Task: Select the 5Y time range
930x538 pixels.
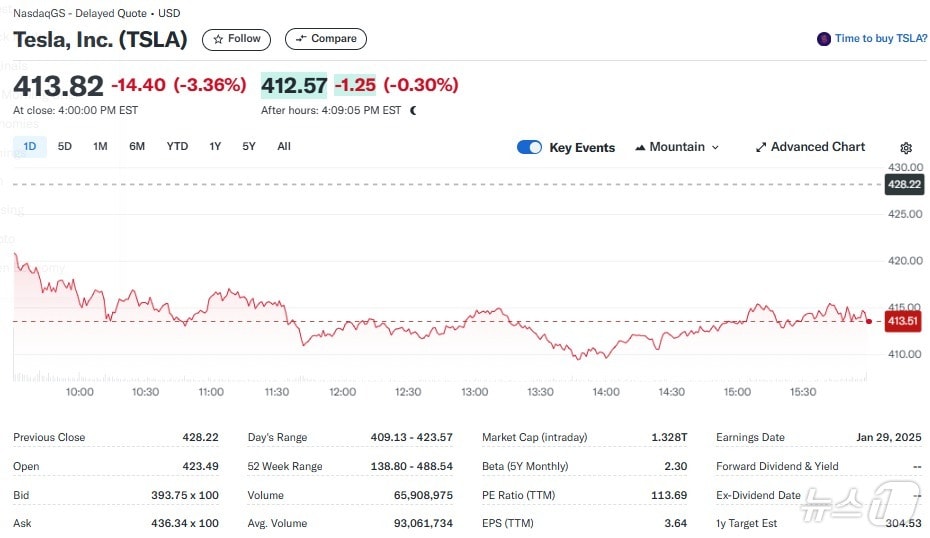Action: (x=249, y=146)
